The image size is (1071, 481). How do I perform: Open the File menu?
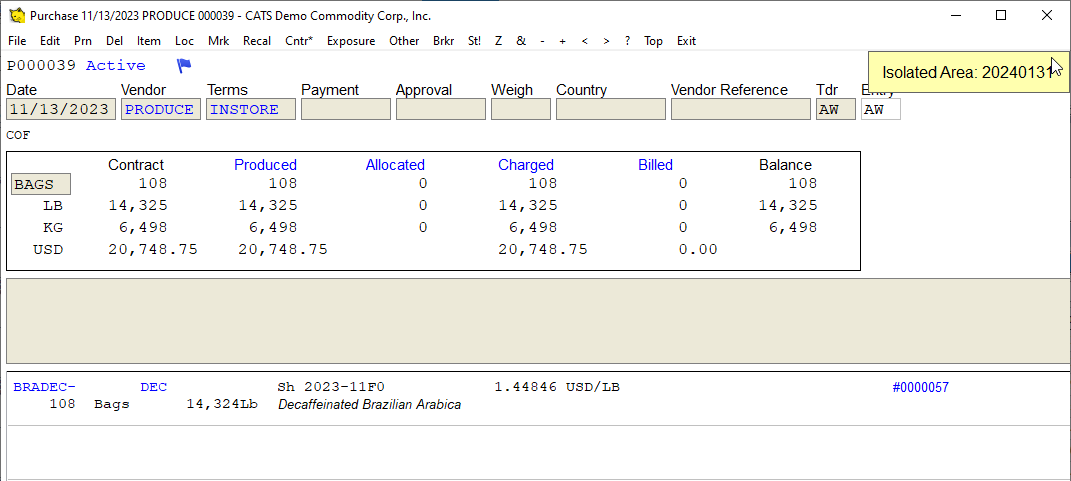click(17, 41)
